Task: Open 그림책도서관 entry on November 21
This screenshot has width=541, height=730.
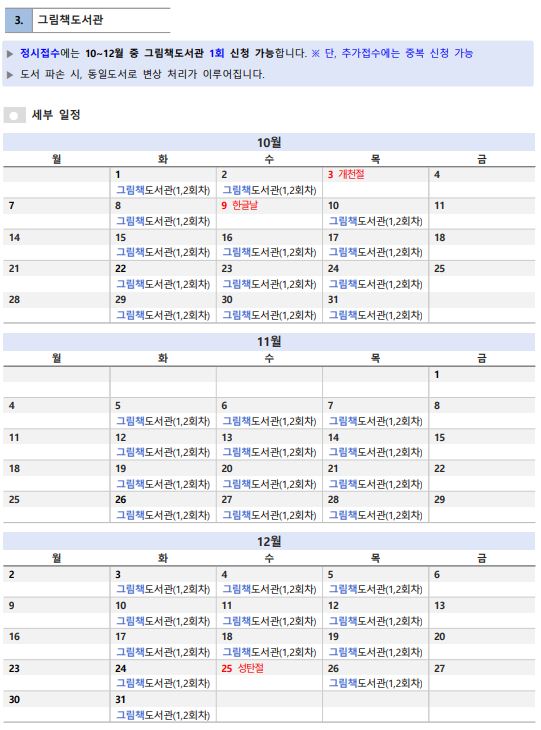Action: (x=376, y=484)
